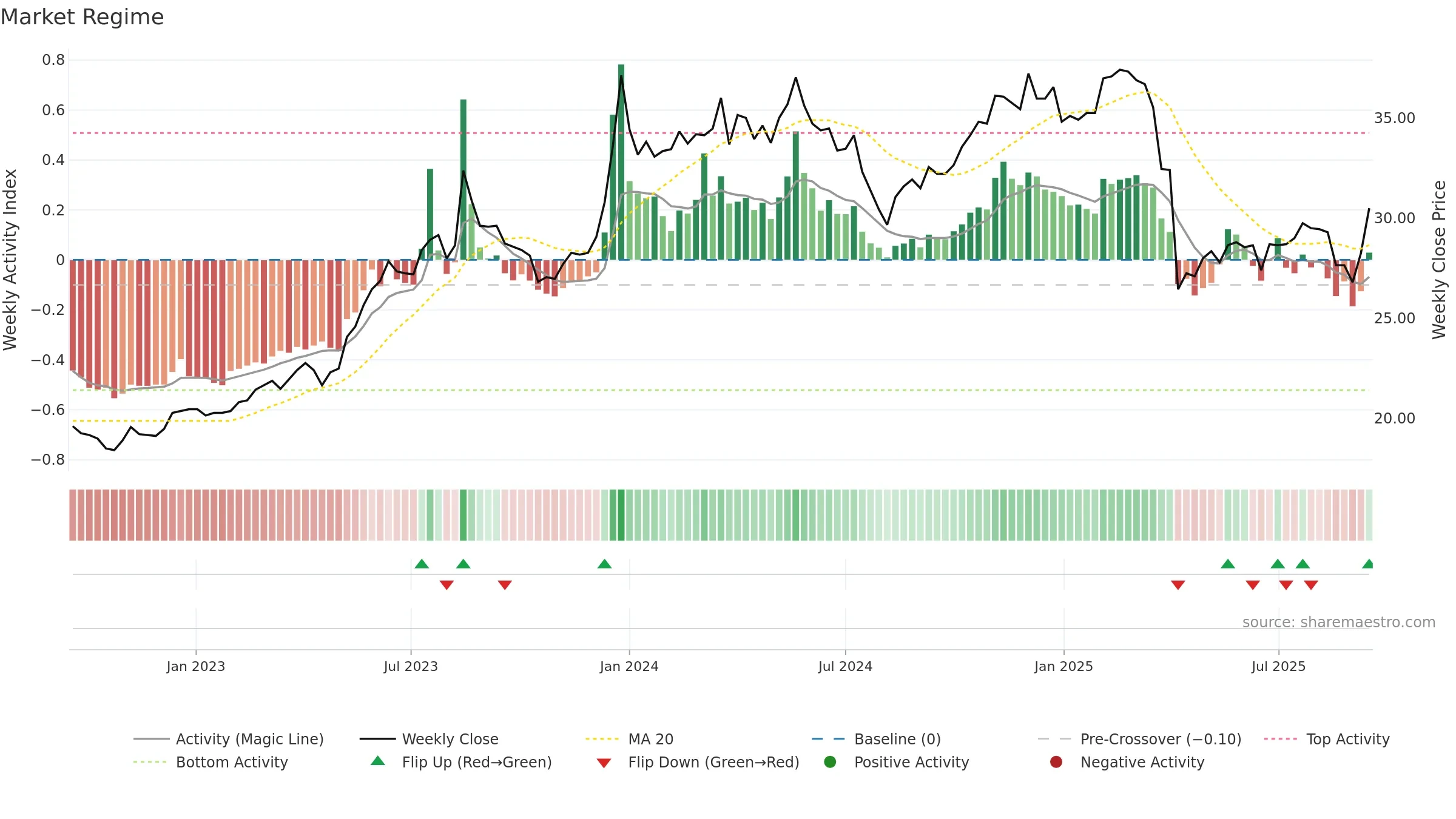Image resolution: width=1456 pixels, height=819 pixels.
Task: Click the 30.00 price axis label
Action: [1395, 218]
